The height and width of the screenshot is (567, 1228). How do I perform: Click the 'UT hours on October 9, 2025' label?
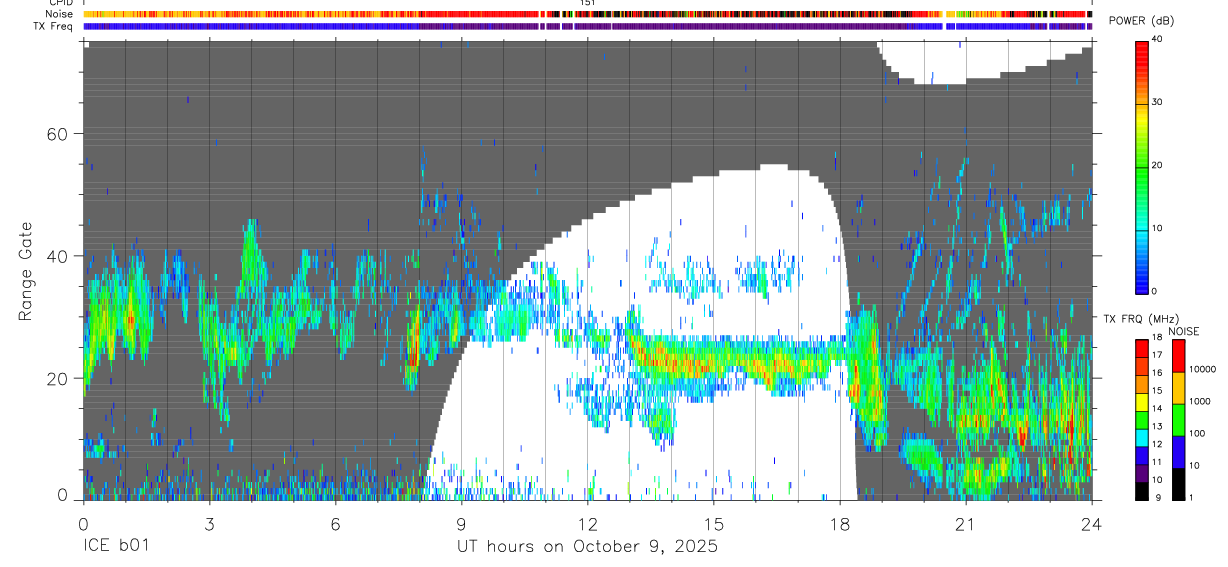coord(587,547)
